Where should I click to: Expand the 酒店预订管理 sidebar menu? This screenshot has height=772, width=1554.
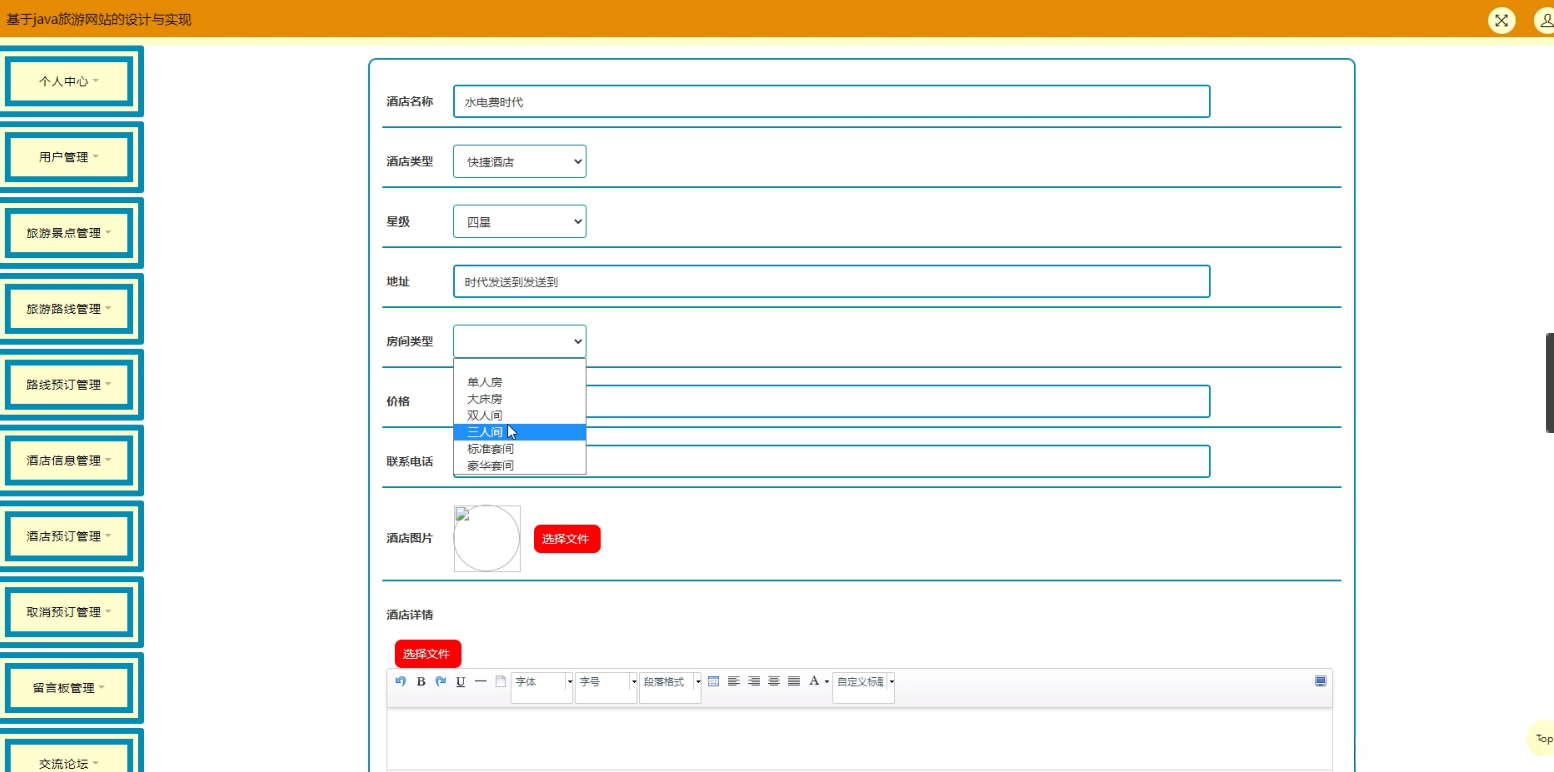pyautogui.click(x=69, y=536)
